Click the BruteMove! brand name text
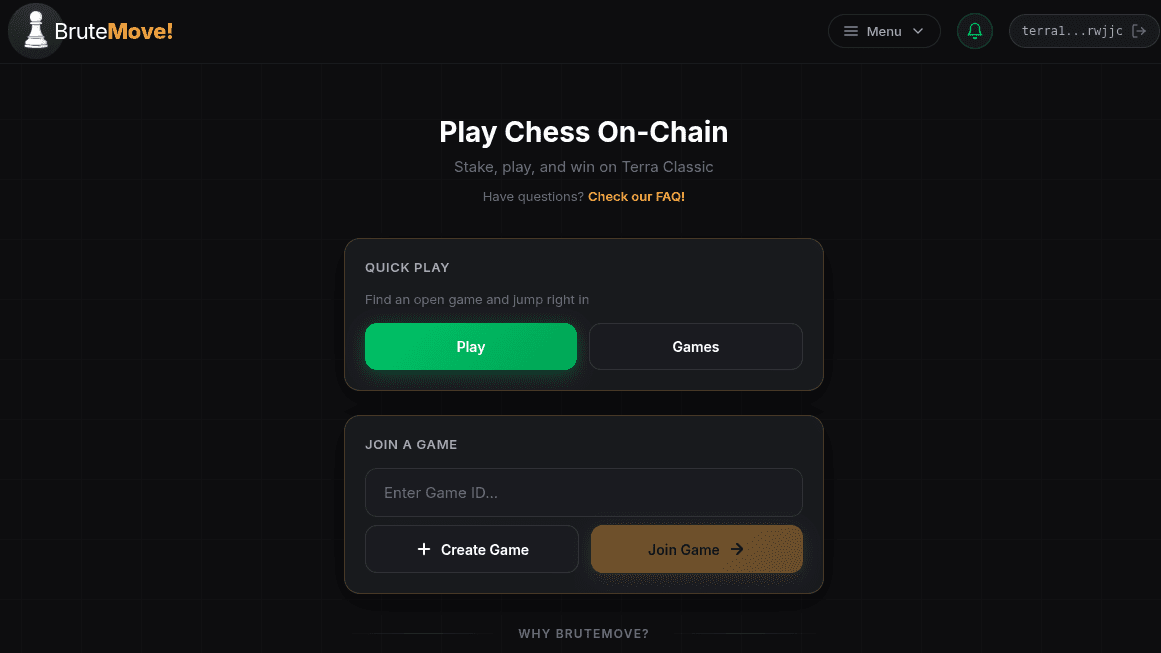Viewport: 1161px width, 653px height. (114, 31)
